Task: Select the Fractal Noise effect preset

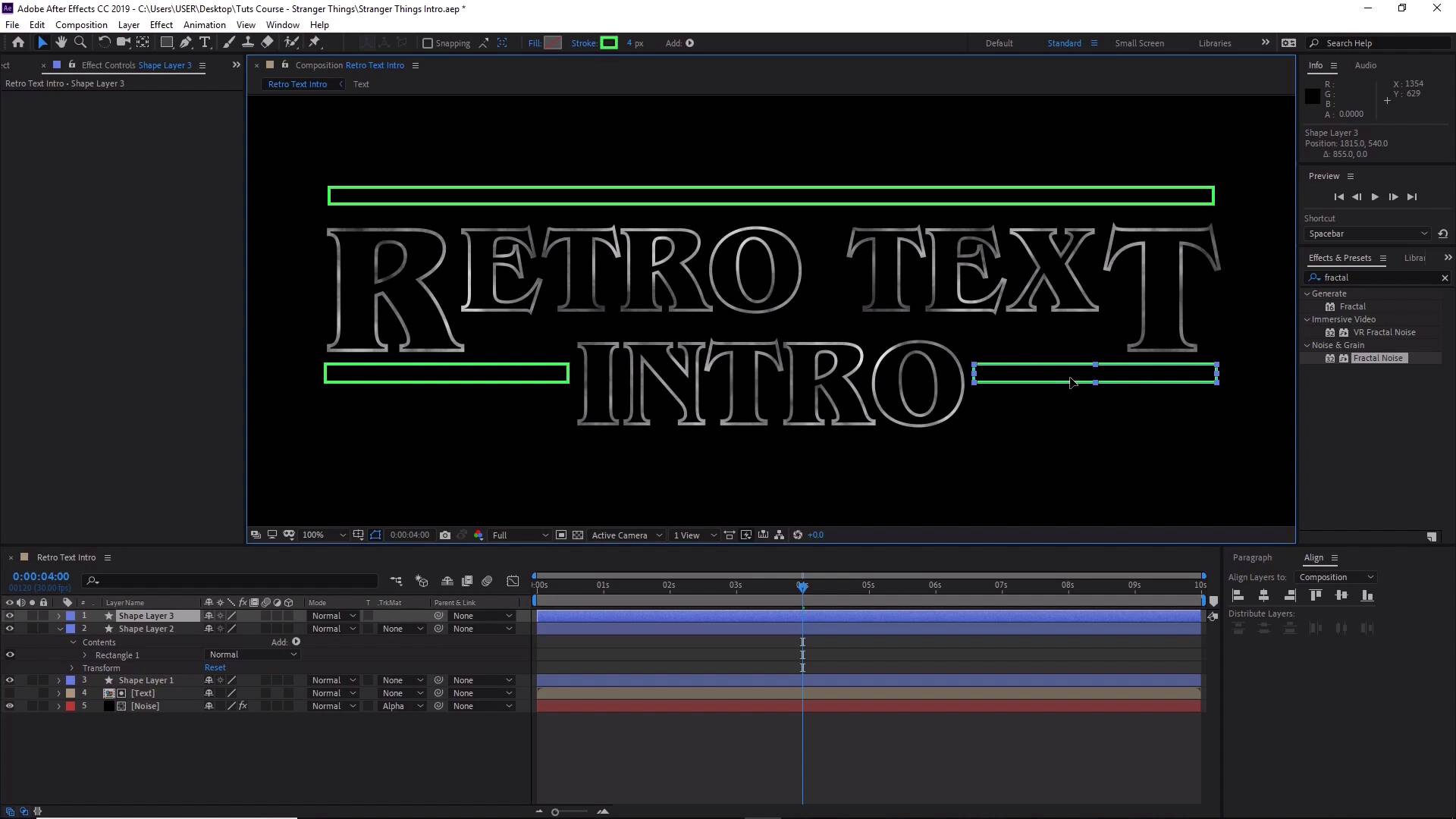Action: pyautogui.click(x=1378, y=358)
